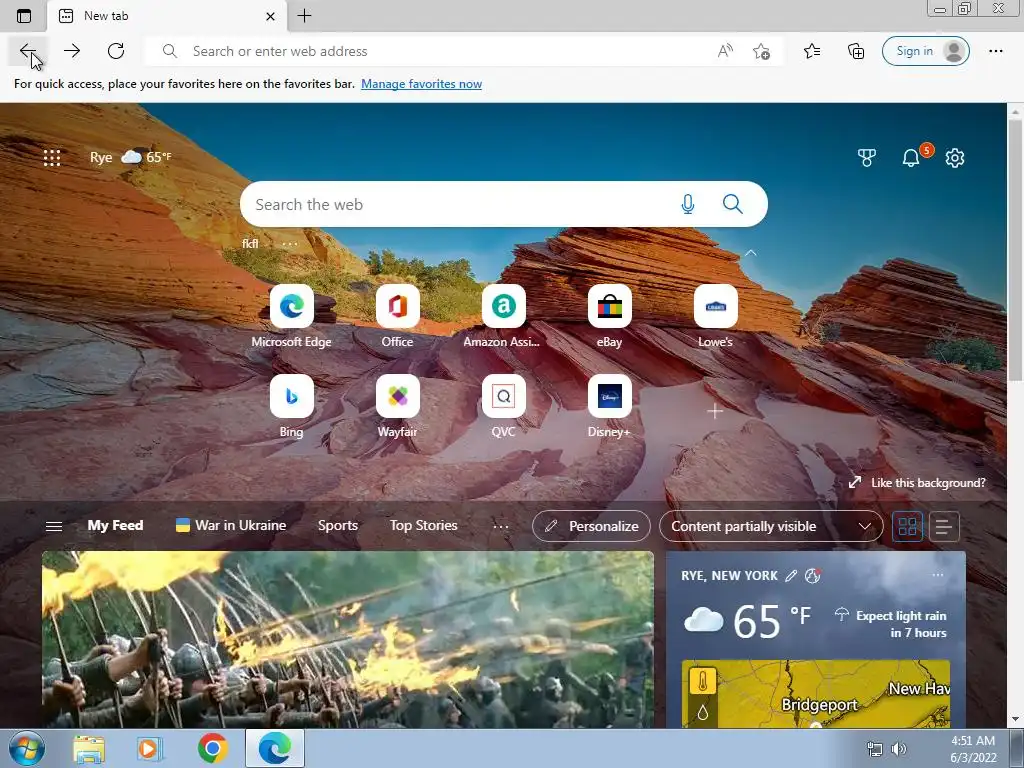The width and height of the screenshot is (1024, 768).
Task: Add a new quick link site
Action: (715, 411)
